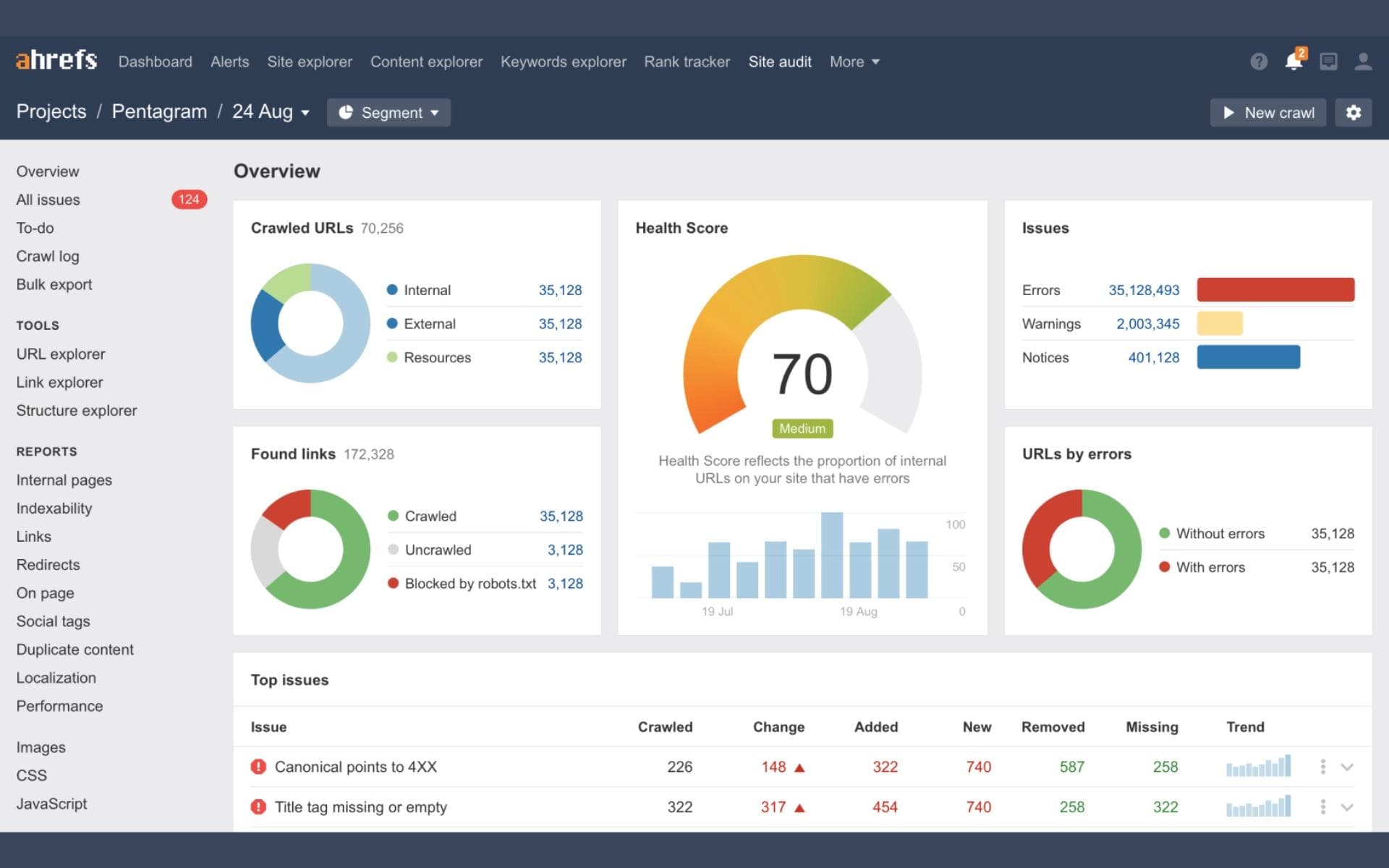Select the Content explorer menu item
The height and width of the screenshot is (868, 1389).
(x=426, y=61)
